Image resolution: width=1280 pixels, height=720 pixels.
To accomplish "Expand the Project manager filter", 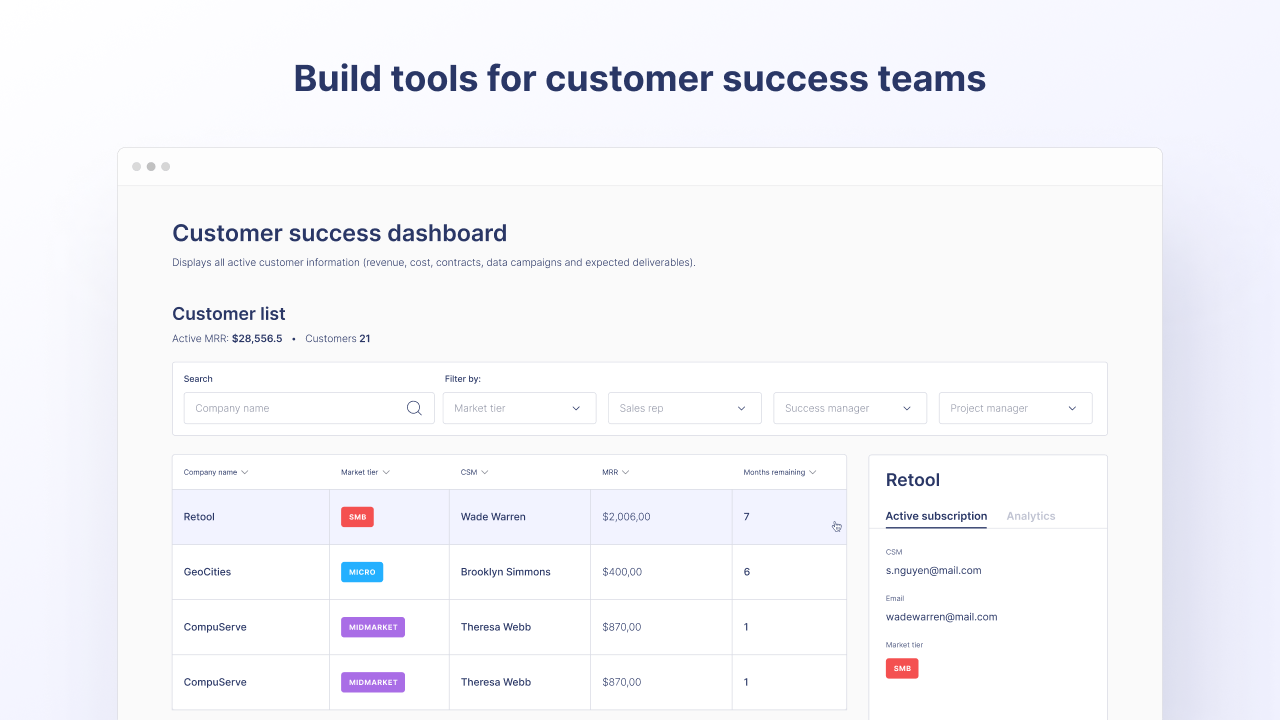I will pos(1015,408).
